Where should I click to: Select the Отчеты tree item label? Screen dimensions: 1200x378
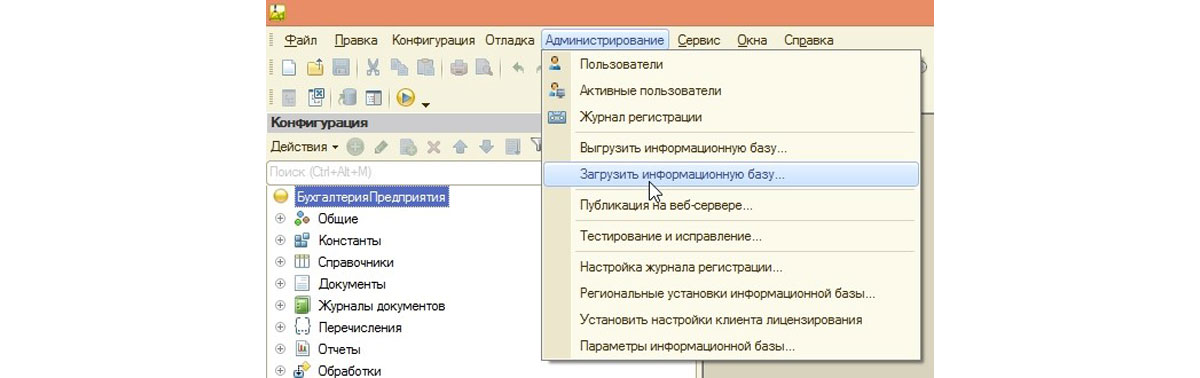tap(340, 349)
